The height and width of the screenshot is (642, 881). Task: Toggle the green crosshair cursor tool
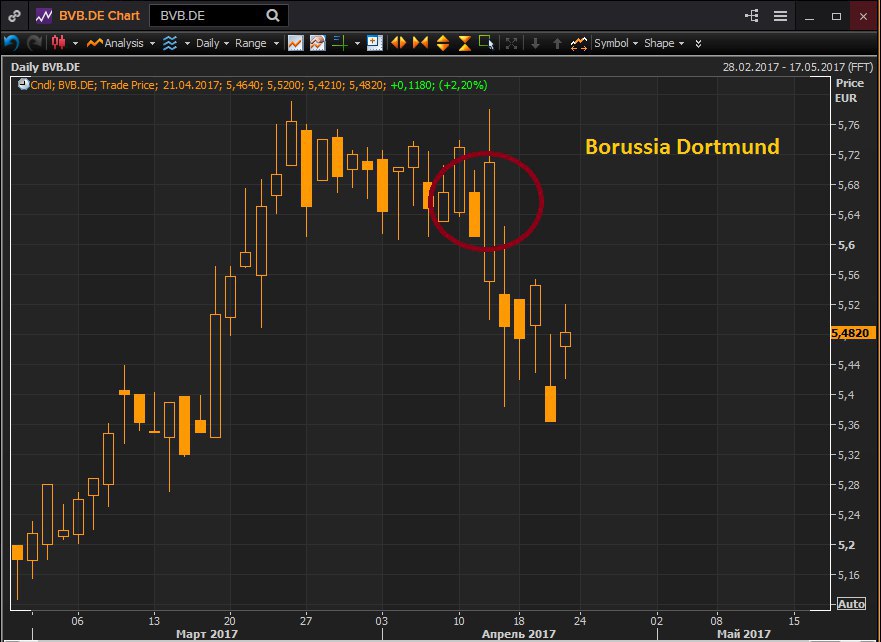[340, 43]
